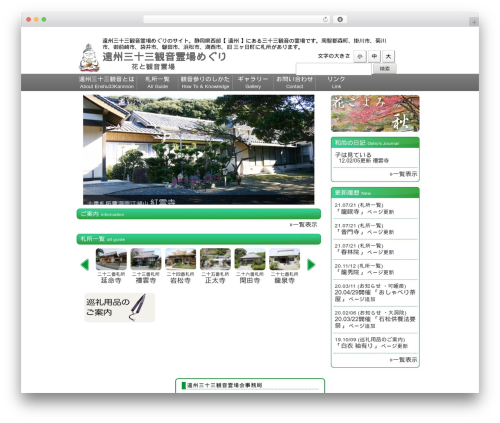Click the large temple slideshow photo
The height and width of the screenshot is (423, 500).
[198, 150]
